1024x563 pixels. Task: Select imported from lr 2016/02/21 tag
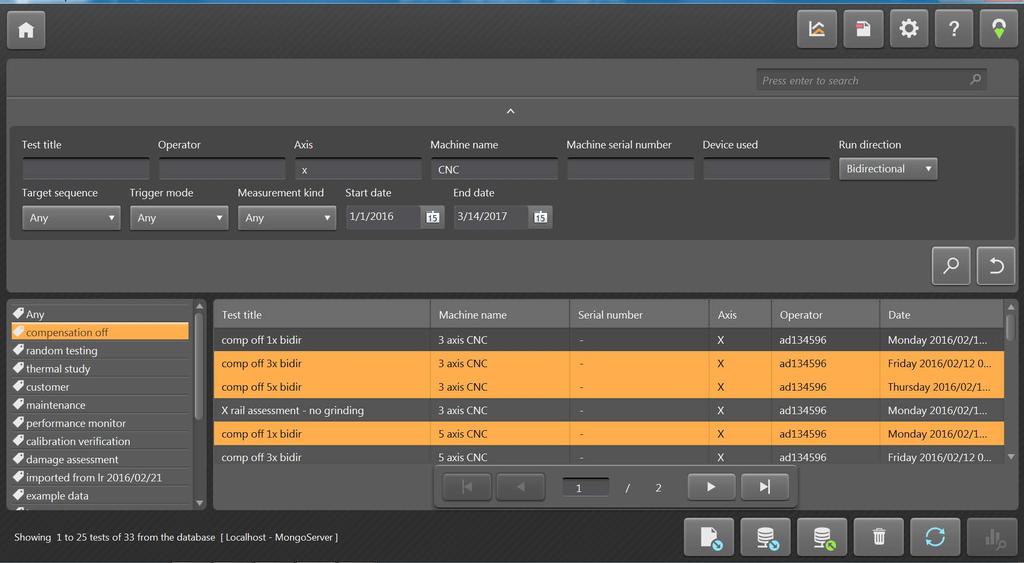tap(101, 477)
